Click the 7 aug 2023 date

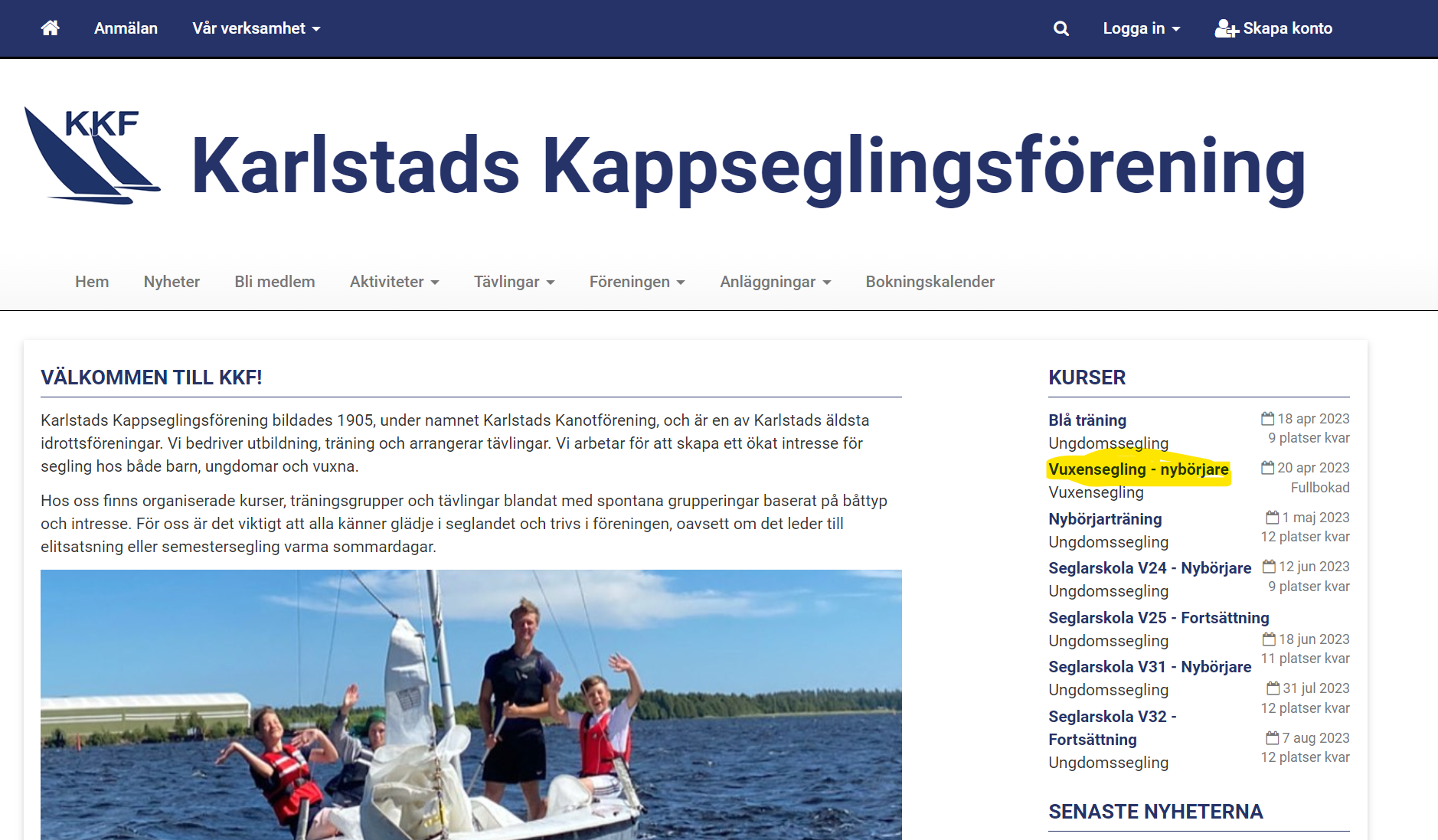click(x=1316, y=738)
